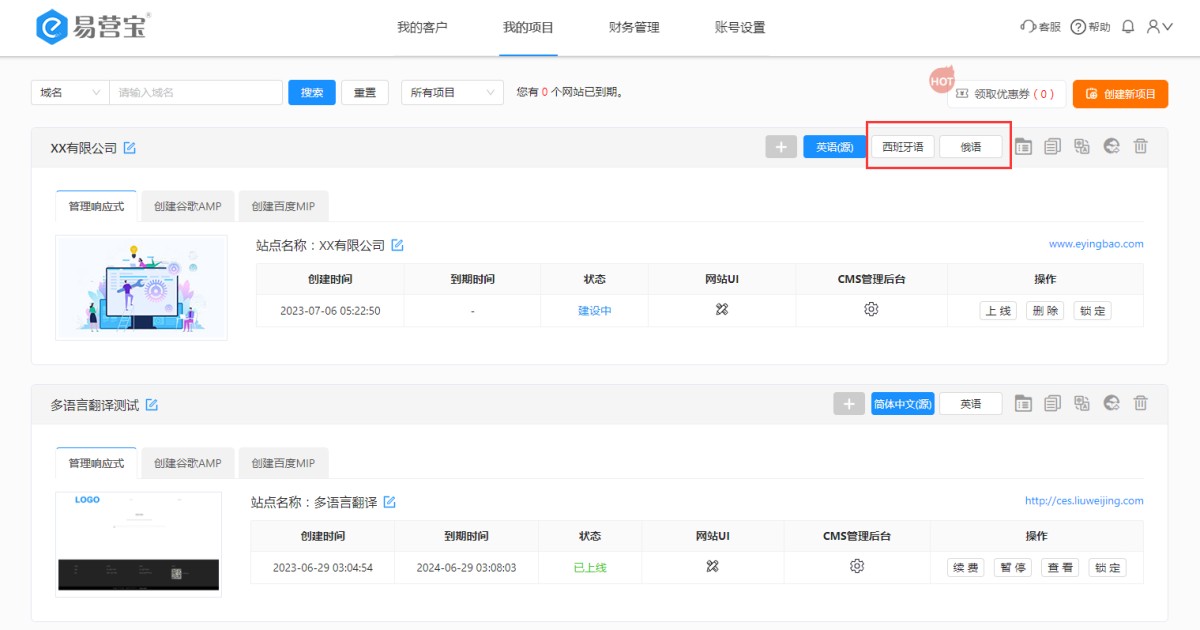
Task: Click the gray plus button in XX有限公司 header
Action: click(781, 147)
